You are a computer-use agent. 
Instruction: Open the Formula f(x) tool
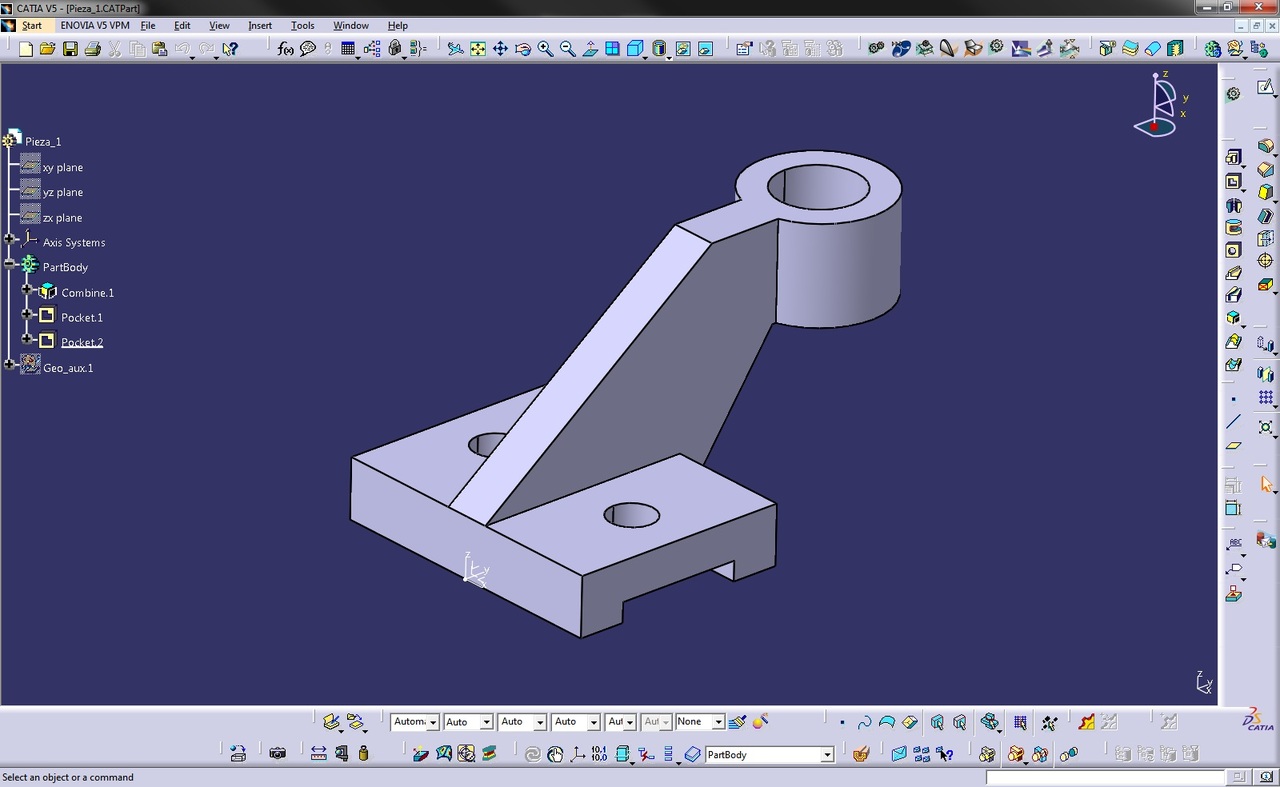(286, 48)
